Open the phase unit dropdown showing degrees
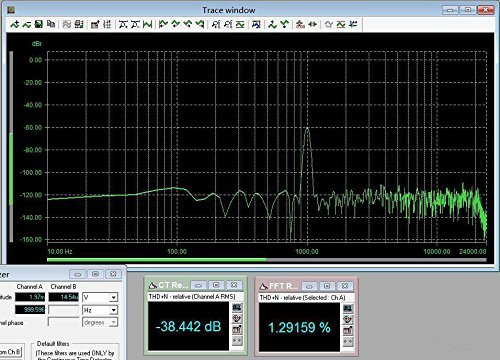The image size is (500, 360). click(x=113, y=322)
